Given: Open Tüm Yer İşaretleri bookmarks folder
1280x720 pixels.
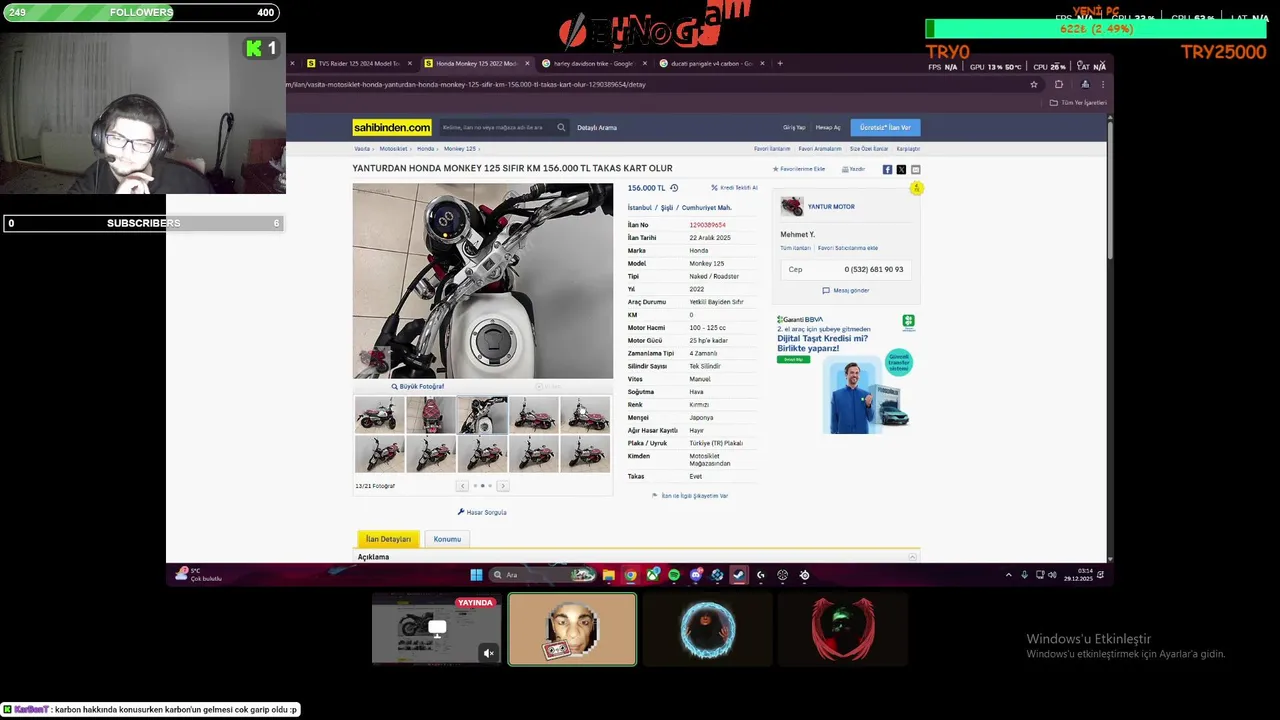Looking at the screenshot, I should click(1079, 102).
